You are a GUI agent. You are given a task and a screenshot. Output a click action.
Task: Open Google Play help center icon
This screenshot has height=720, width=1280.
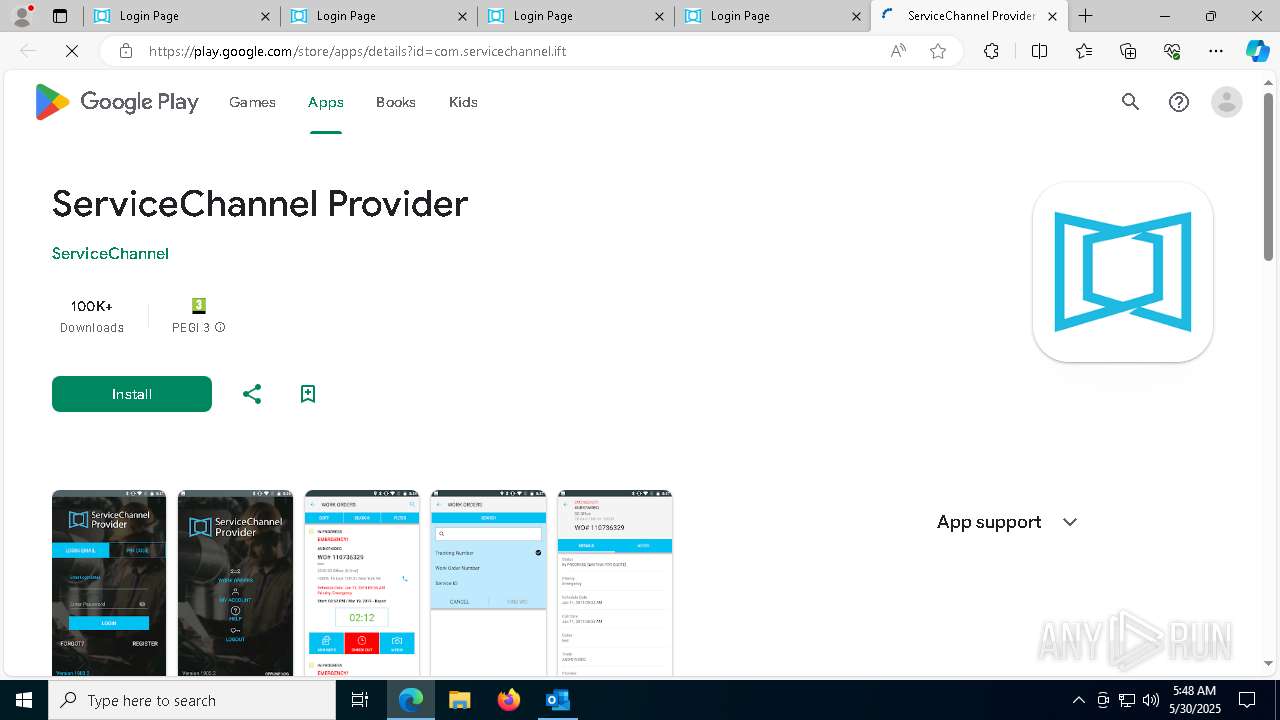pos(1179,102)
